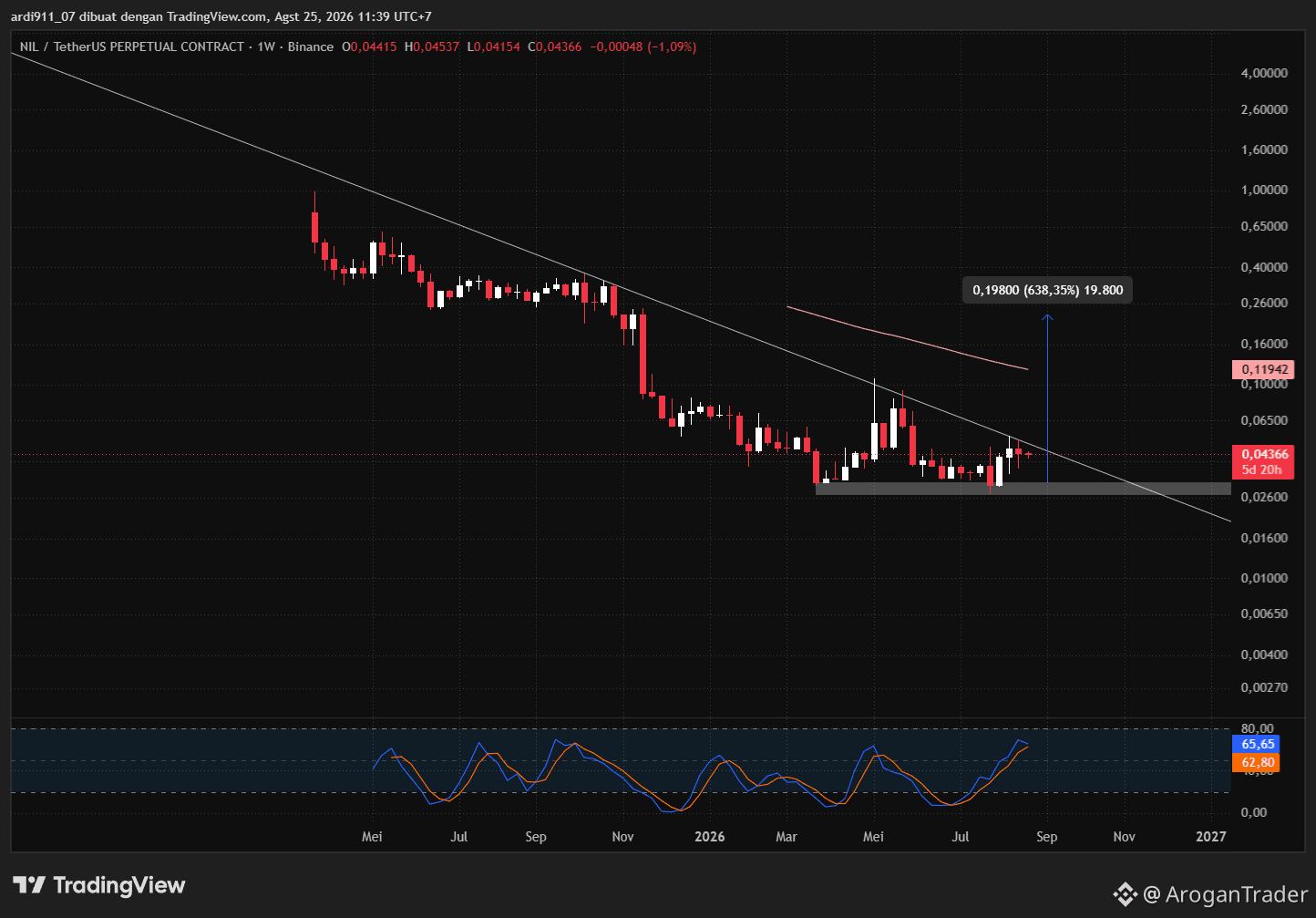Click the 1,60000 price axis label
Screen dimensions: 1316x918
coord(1264,150)
